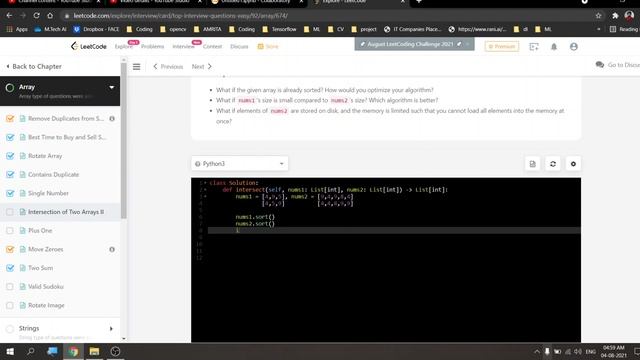Open the CV bookmark folder
The image size is (640, 360).
pos(336,29)
